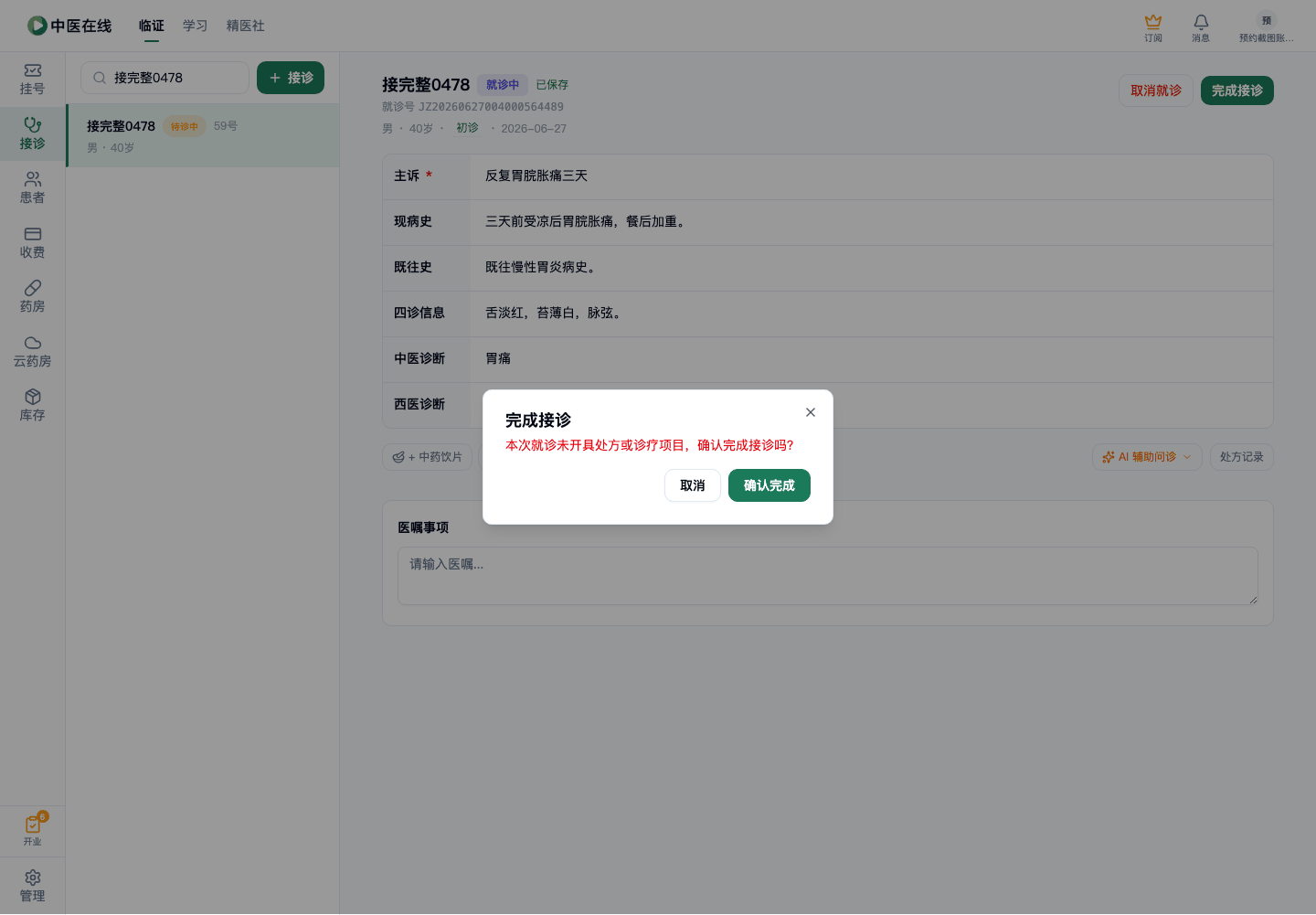Click the red 取消就诊 button

coord(1156,90)
